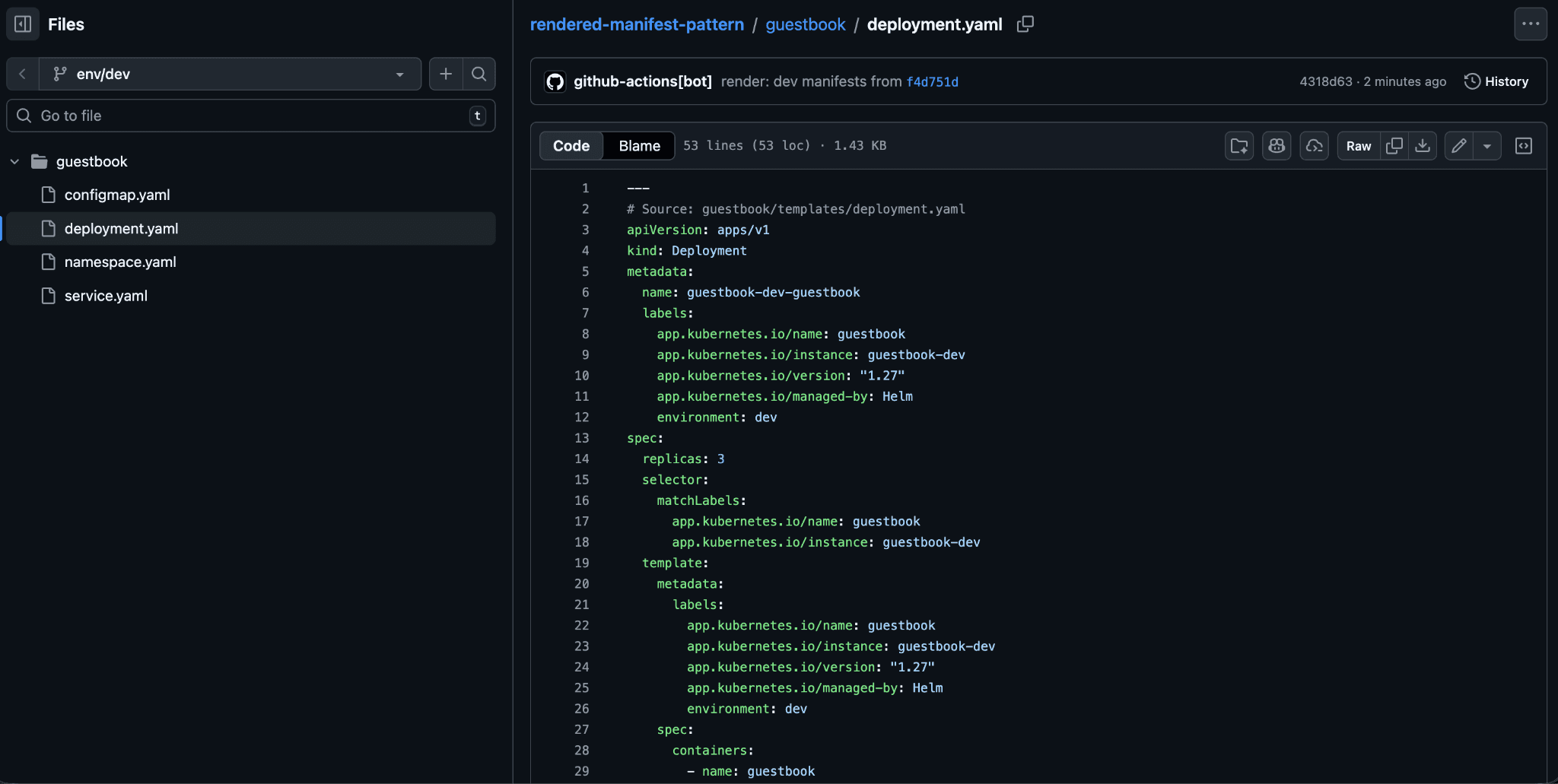1558x784 pixels.
Task: Click the Files panel heading
Action: 66,24
